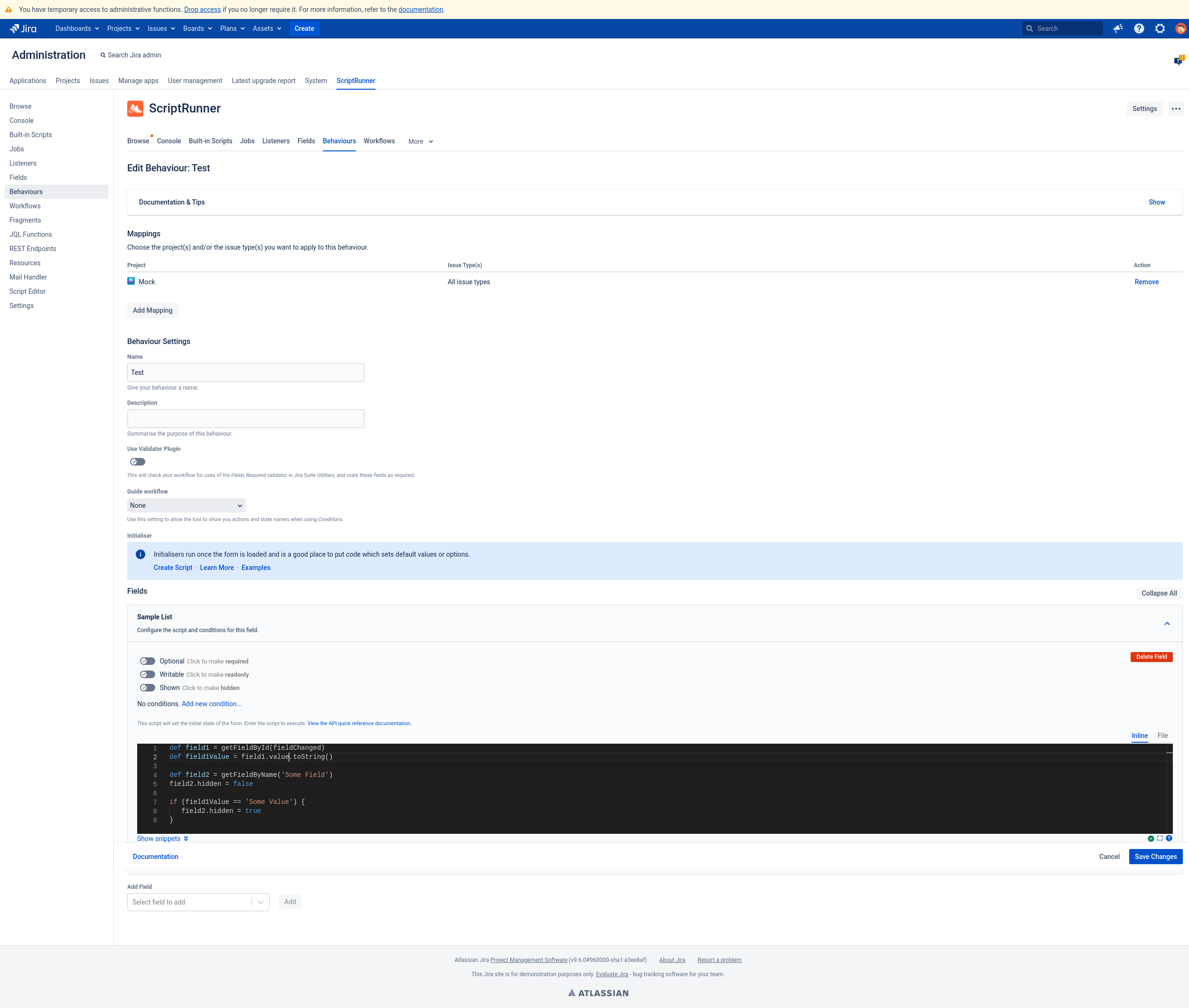Open your user avatar in the top bar

1180,28
